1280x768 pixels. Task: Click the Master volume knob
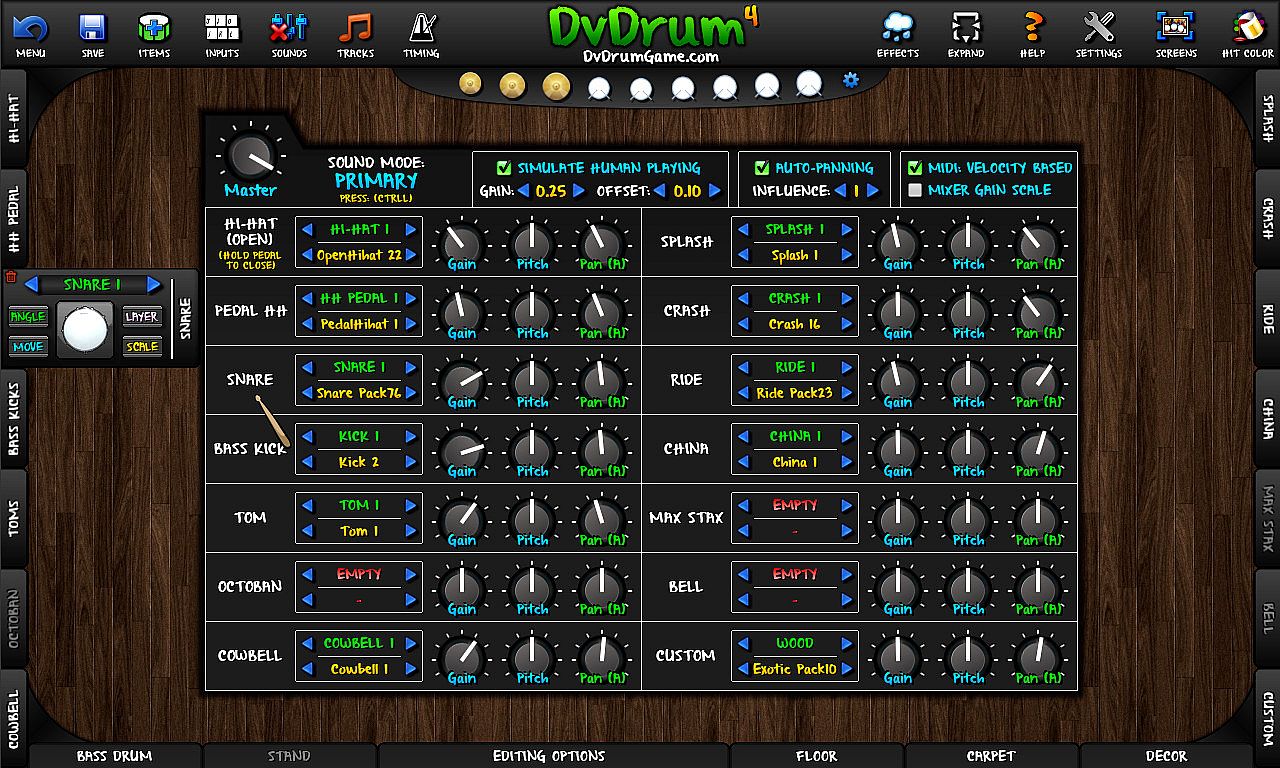pyautogui.click(x=250, y=155)
